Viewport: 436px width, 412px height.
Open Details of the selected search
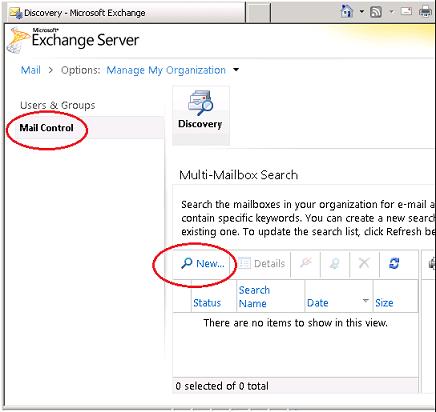coord(262,264)
